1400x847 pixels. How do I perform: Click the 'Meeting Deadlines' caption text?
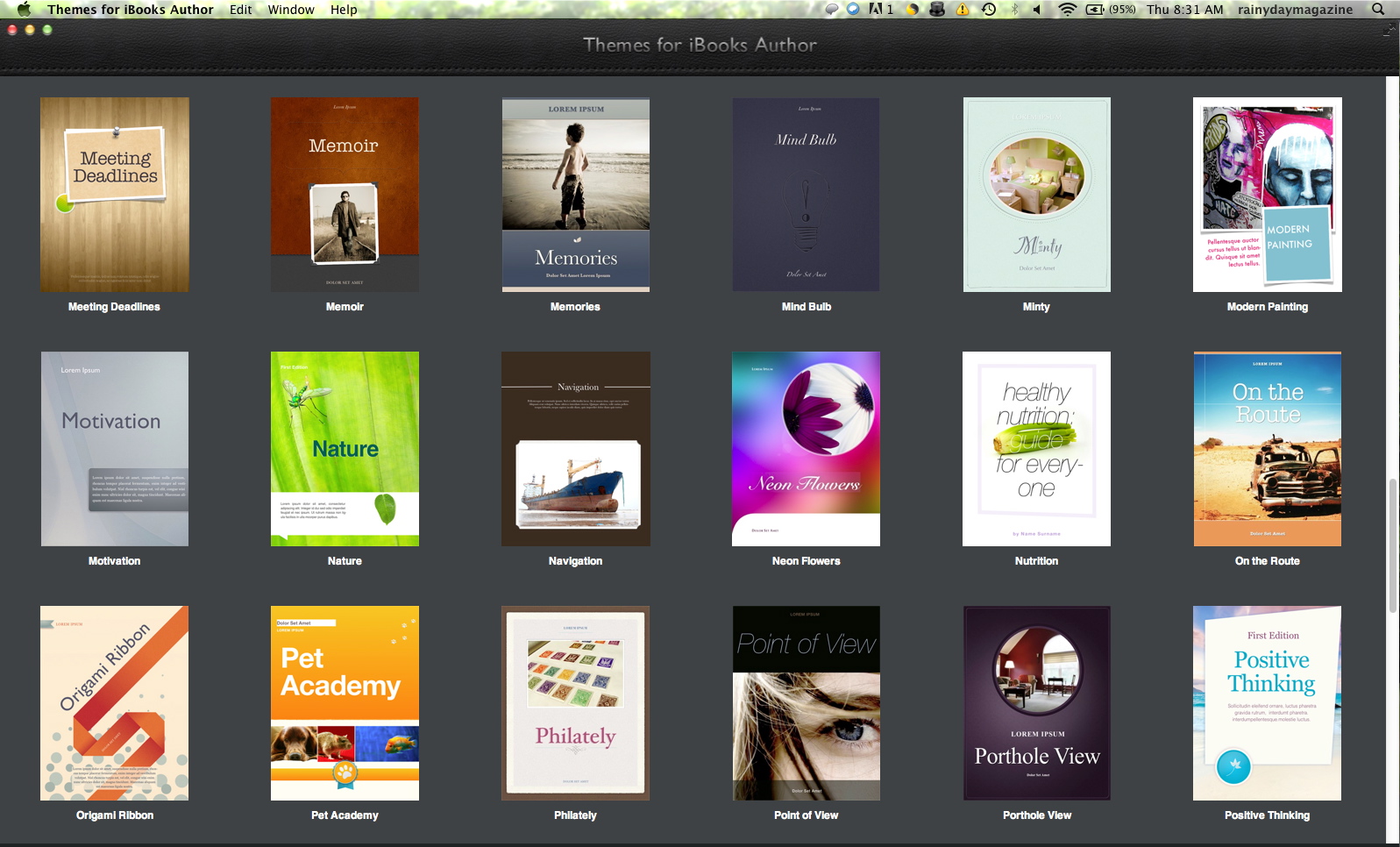click(x=114, y=307)
